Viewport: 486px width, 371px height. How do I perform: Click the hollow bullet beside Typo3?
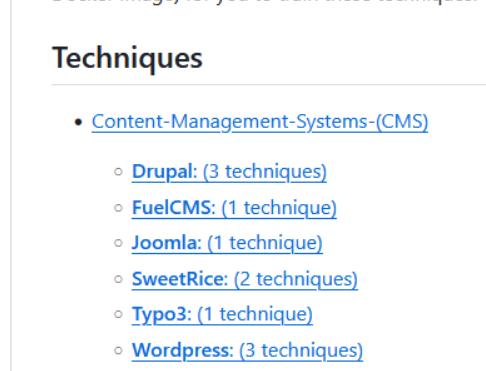tap(118, 314)
